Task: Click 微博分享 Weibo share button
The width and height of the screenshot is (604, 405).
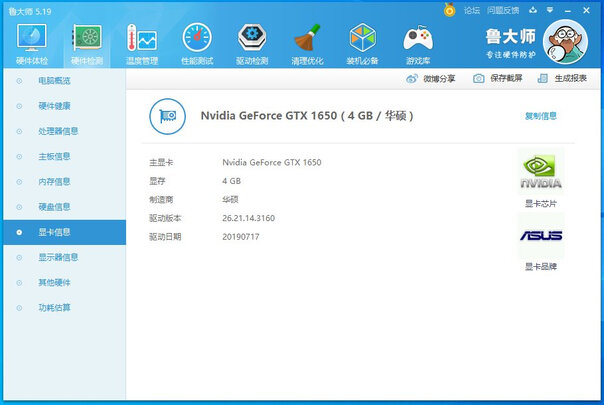Action: (431, 78)
